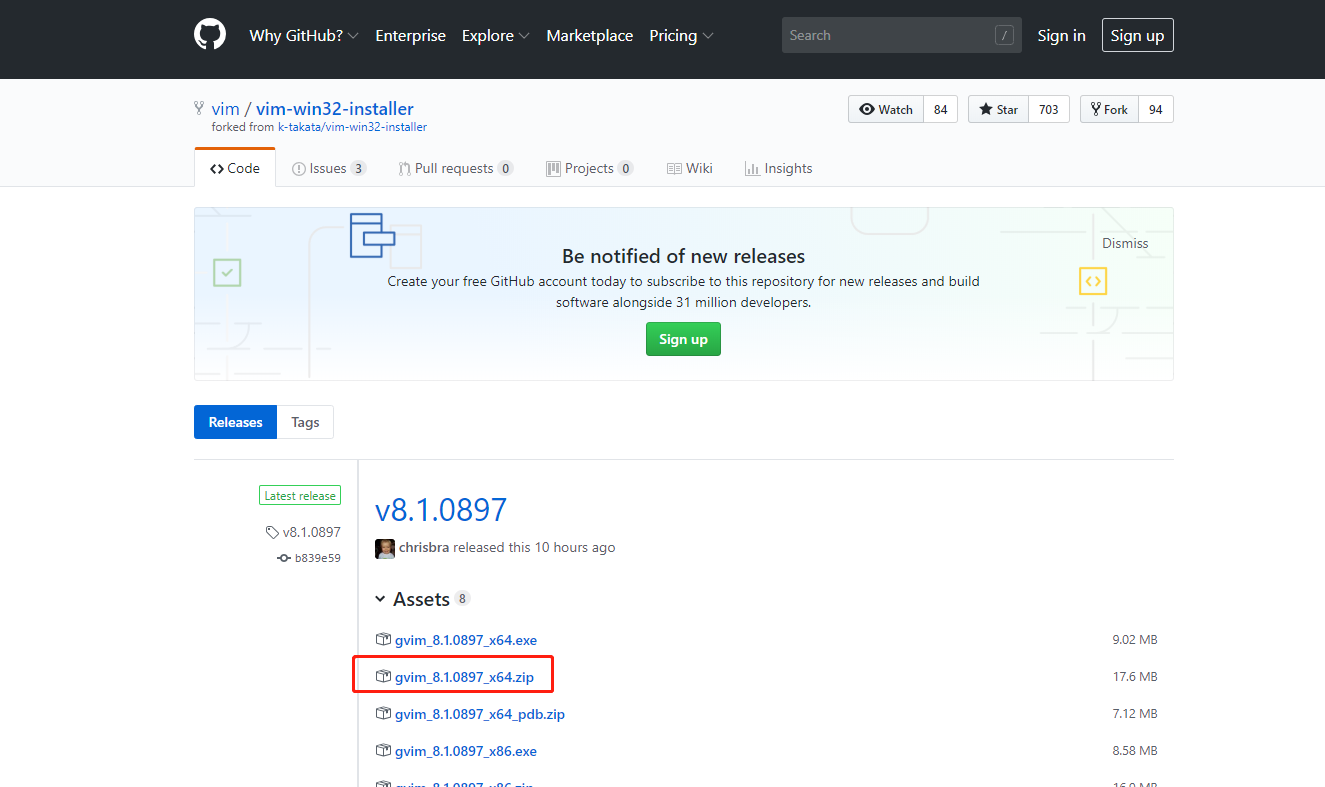Expand the Explore dropdown menu
This screenshot has width=1325, height=787.
[494, 35]
